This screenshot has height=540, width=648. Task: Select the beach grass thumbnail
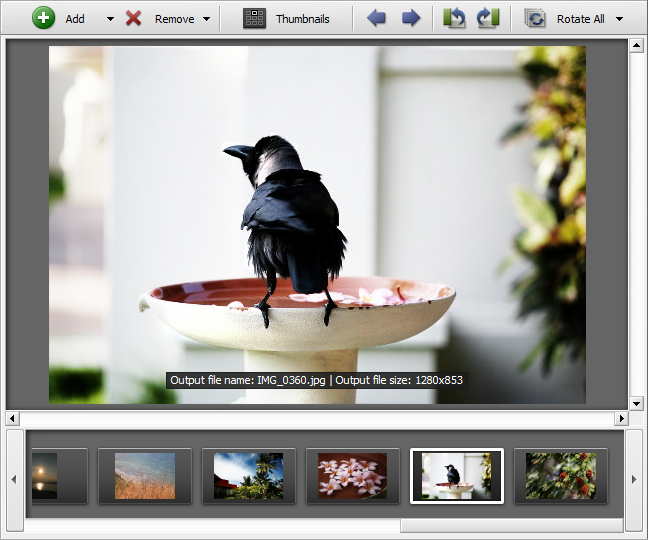point(145,476)
